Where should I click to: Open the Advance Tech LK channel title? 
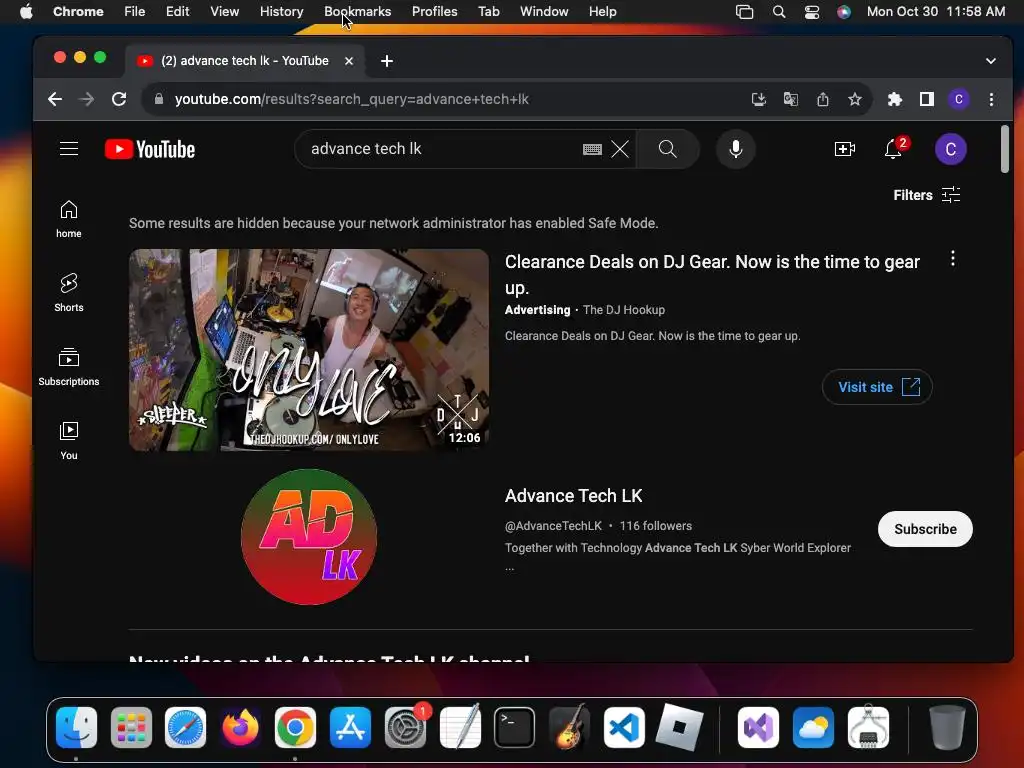coord(573,496)
